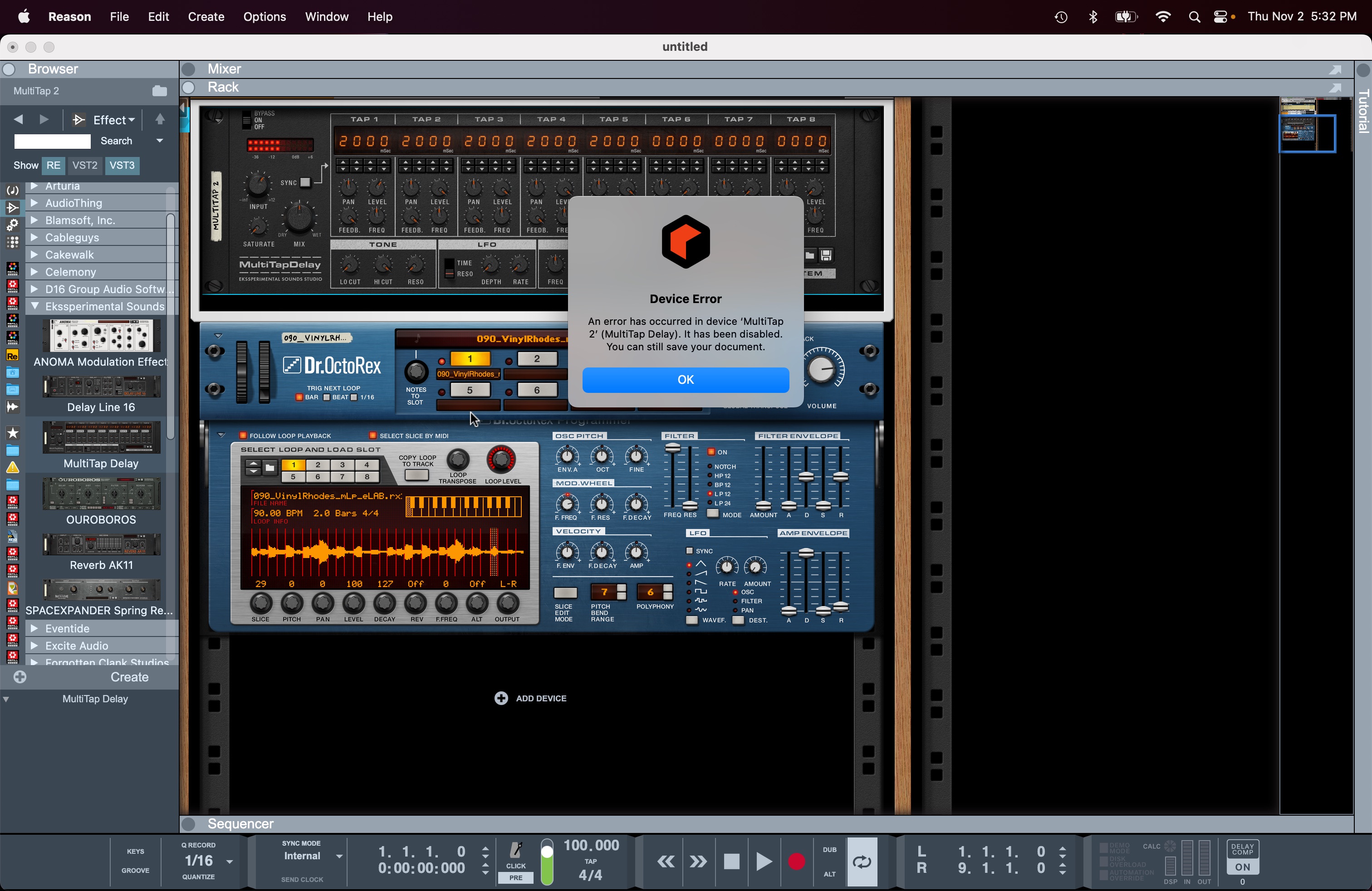Expand the Cableguys folder
Image resolution: width=1372 pixels, height=891 pixels.
34,237
